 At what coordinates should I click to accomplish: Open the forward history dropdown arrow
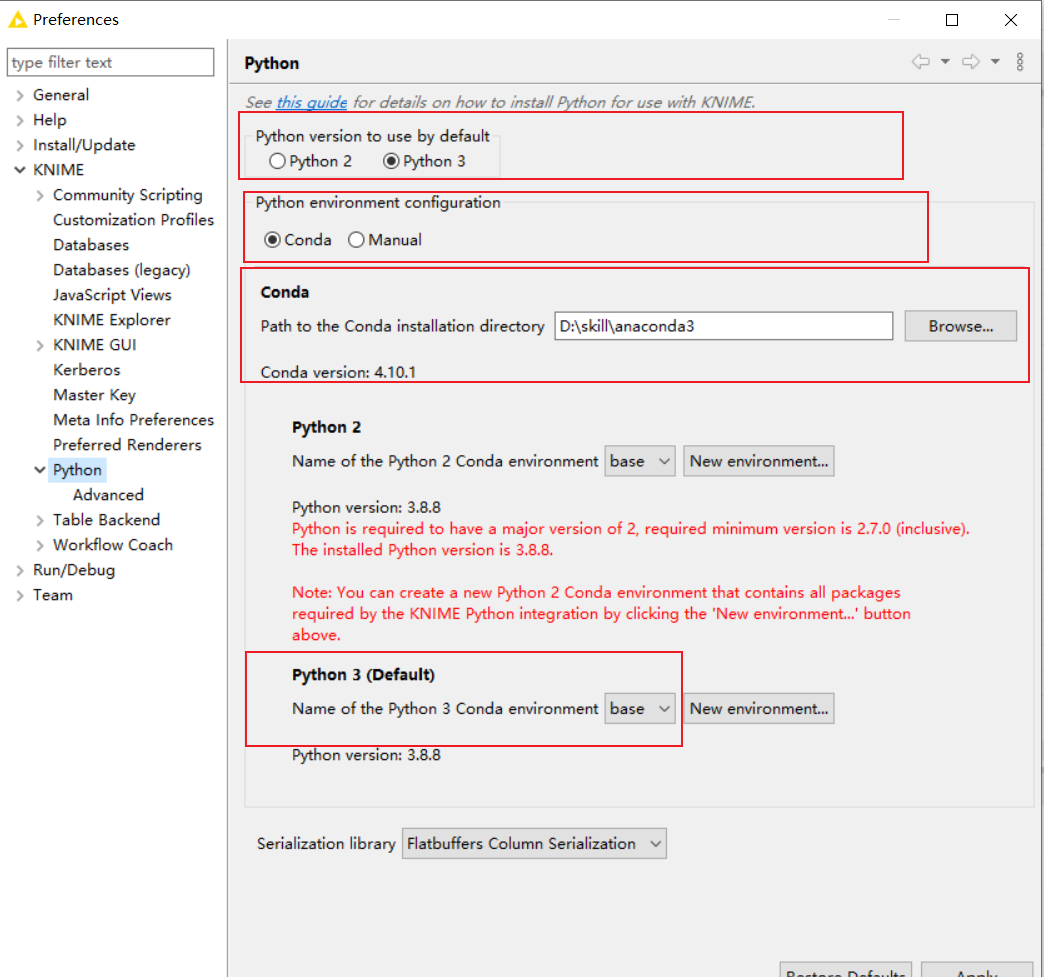[995, 62]
